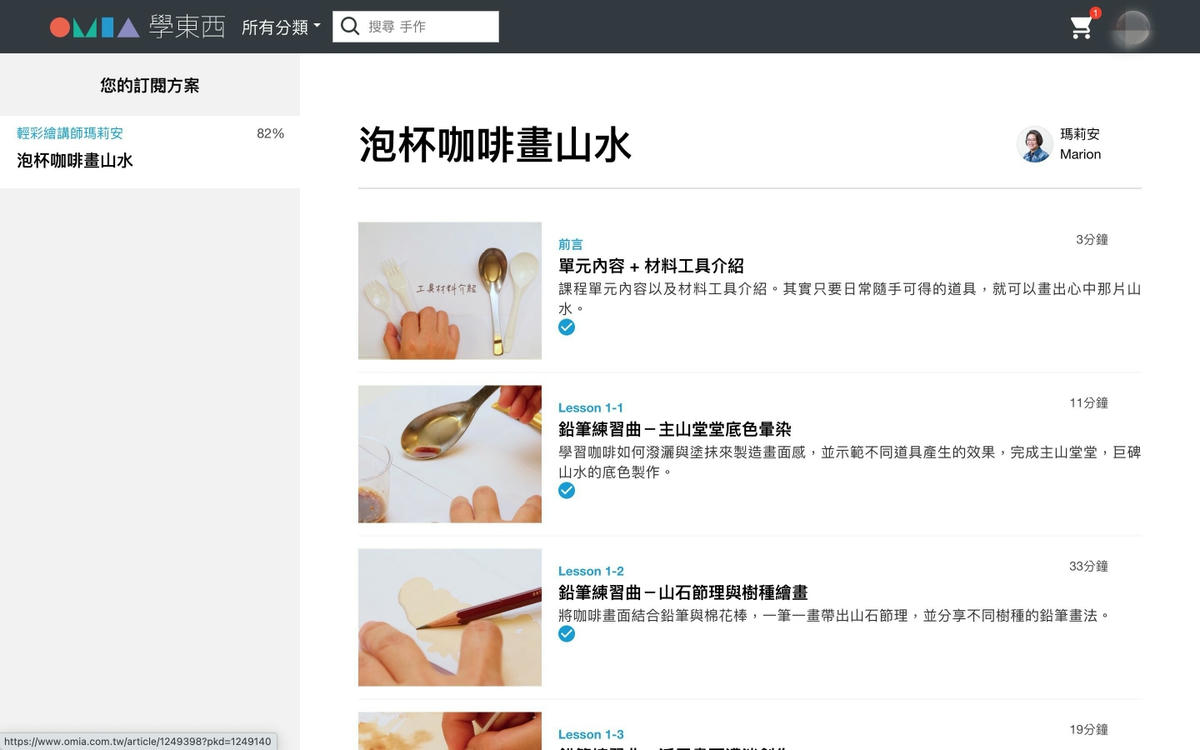Click the Lesson 1-3 label
The width and height of the screenshot is (1200, 750).
(x=591, y=734)
